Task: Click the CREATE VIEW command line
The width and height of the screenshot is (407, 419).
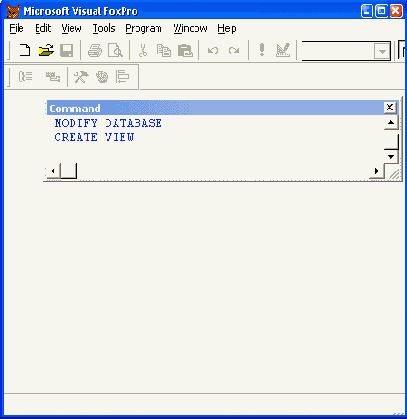Action: point(94,137)
